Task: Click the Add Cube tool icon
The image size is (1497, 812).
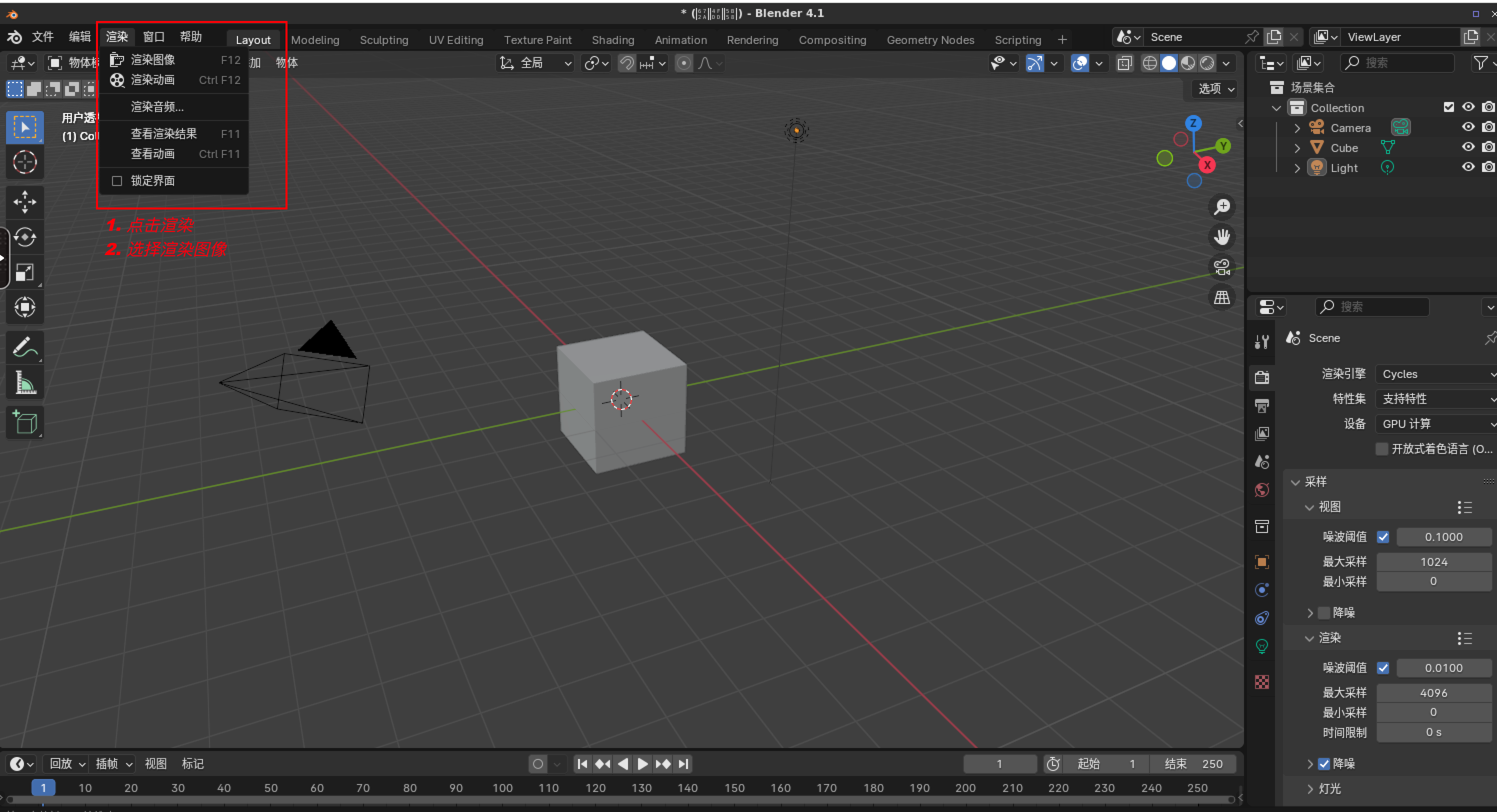Action: [24, 422]
